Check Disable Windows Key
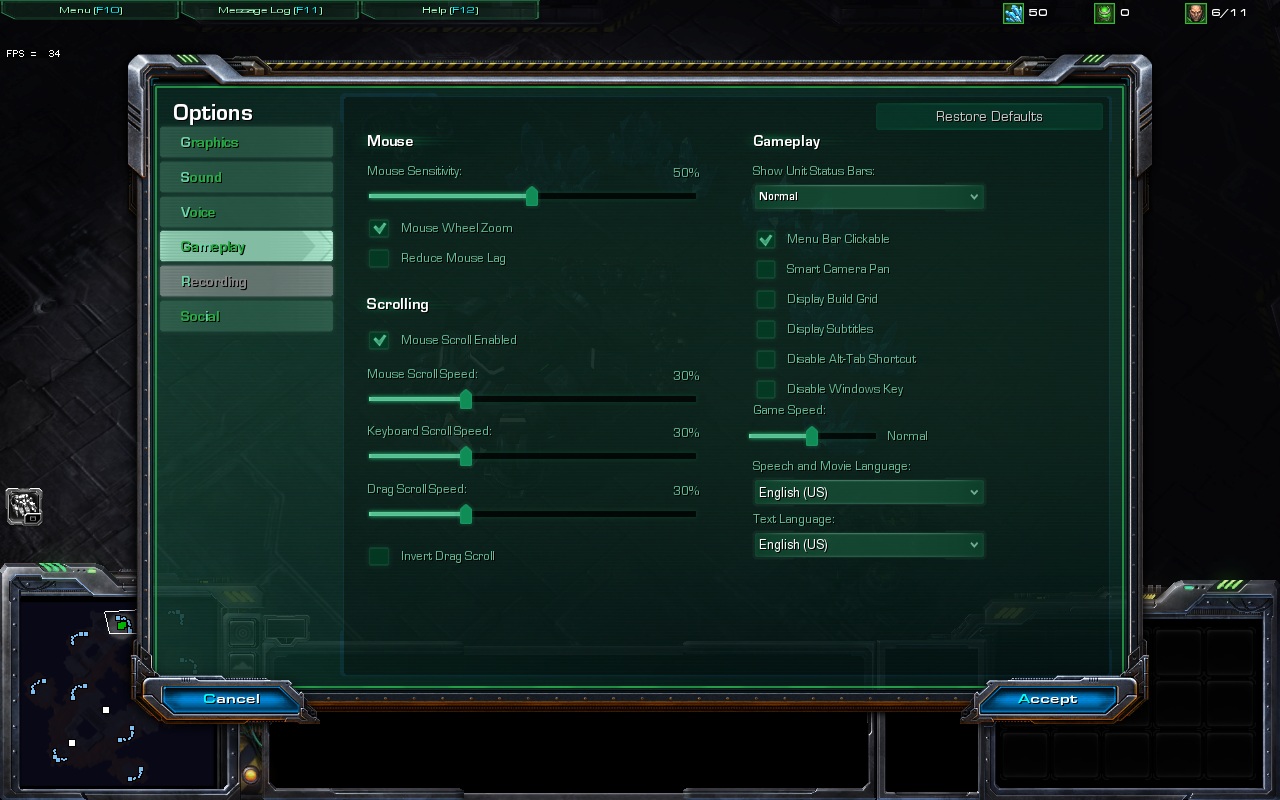 [x=765, y=389]
